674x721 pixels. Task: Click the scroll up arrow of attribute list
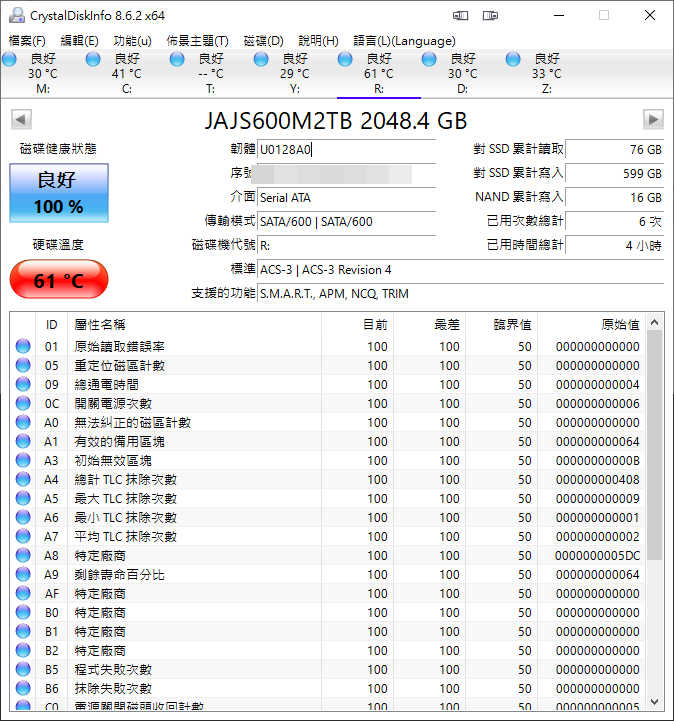pyautogui.click(x=655, y=322)
